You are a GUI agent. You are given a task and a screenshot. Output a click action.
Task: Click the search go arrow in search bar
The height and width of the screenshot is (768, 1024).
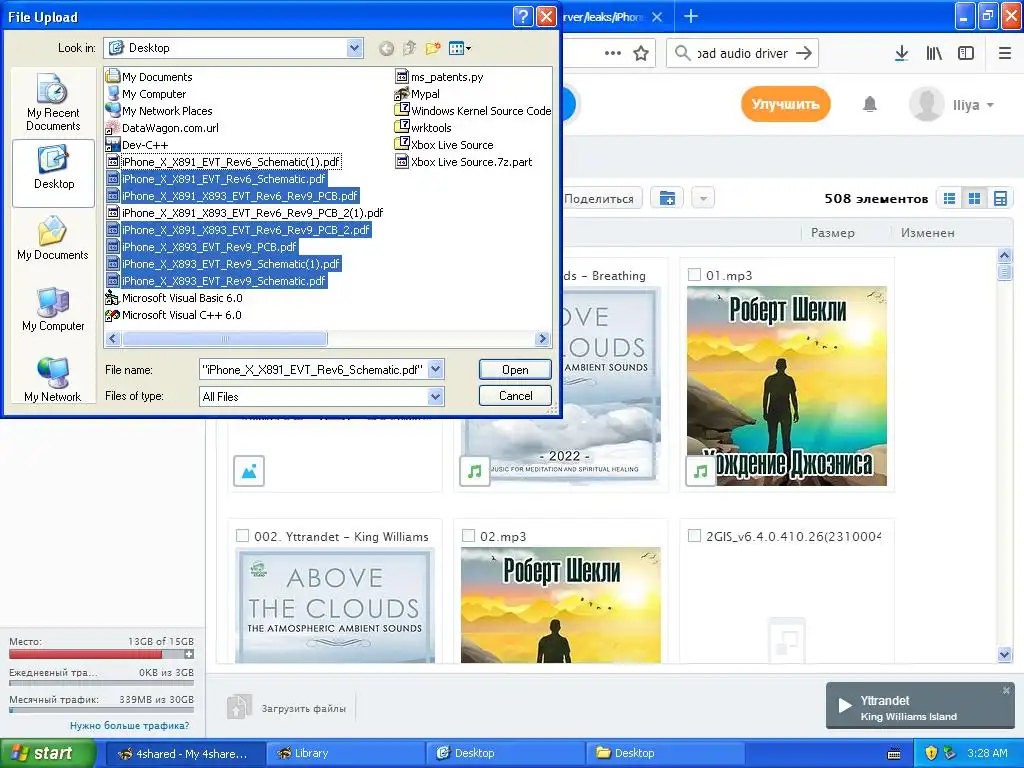(x=804, y=53)
